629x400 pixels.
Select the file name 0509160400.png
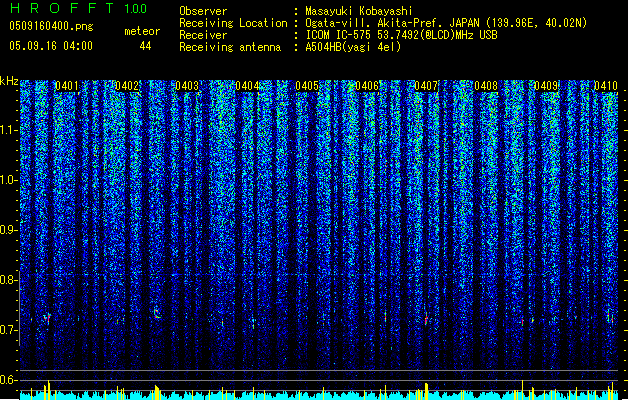pos(51,26)
